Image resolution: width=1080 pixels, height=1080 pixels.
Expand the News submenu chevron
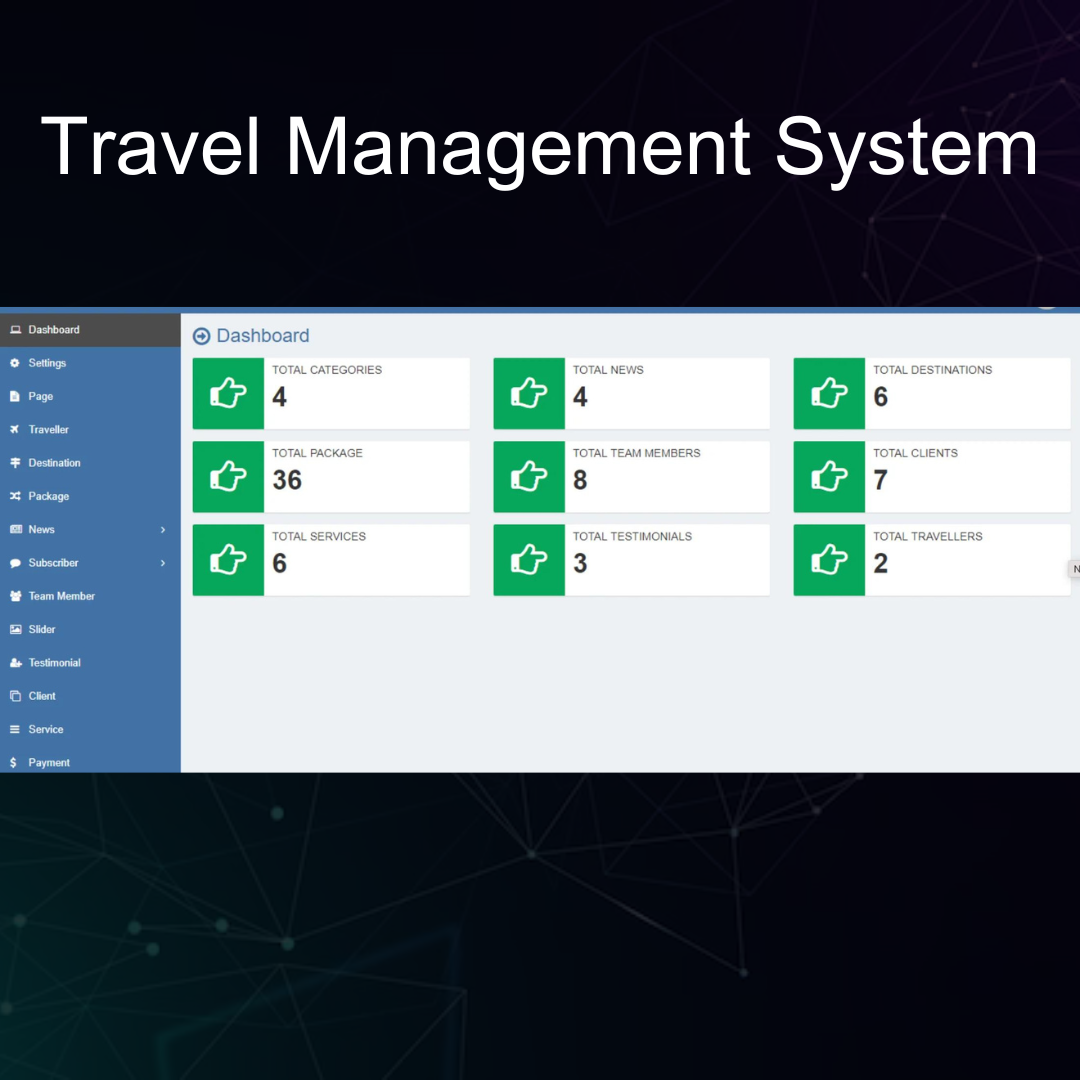point(163,530)
